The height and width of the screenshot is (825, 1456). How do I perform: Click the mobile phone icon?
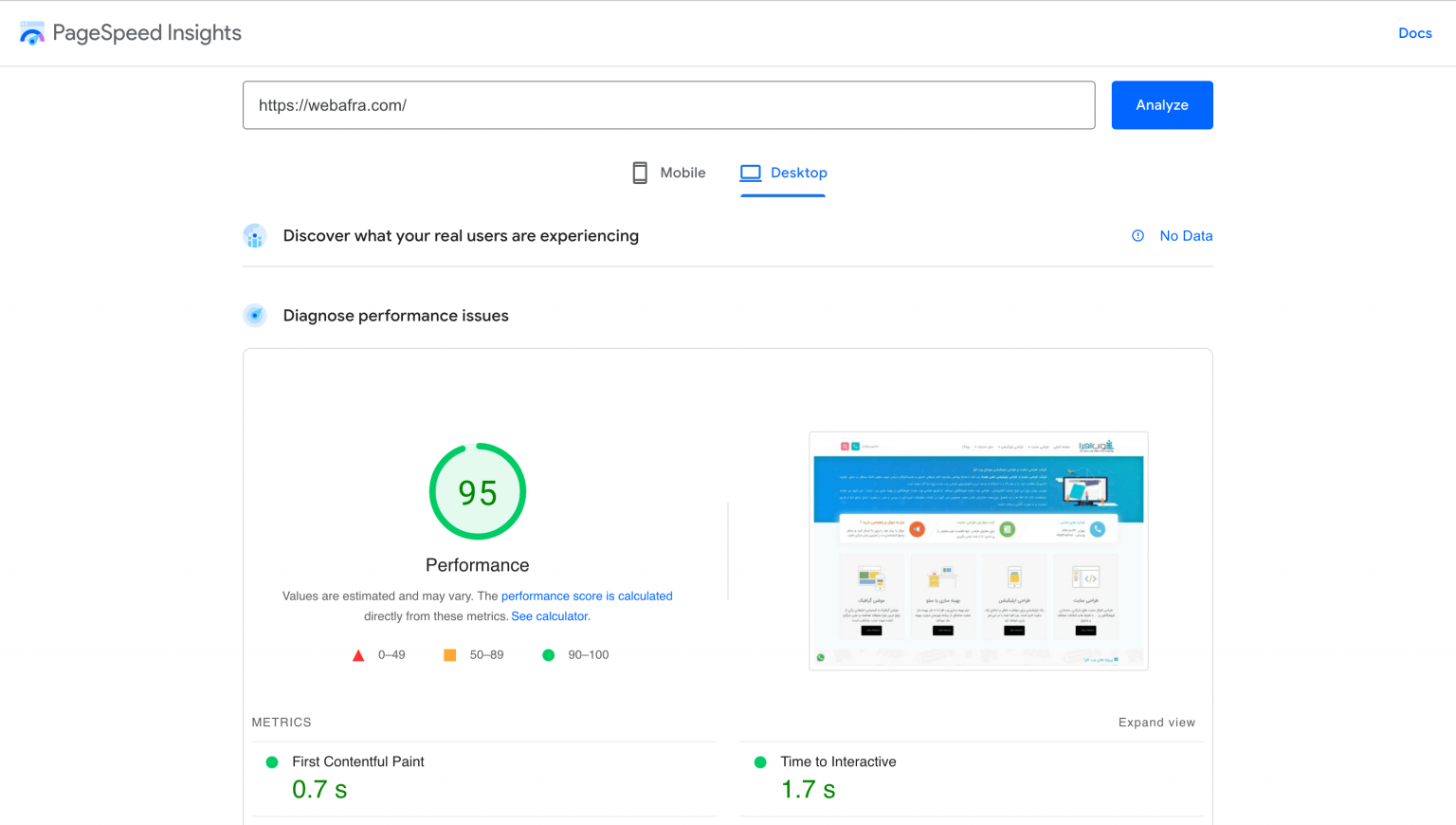[x=640, y=173]
